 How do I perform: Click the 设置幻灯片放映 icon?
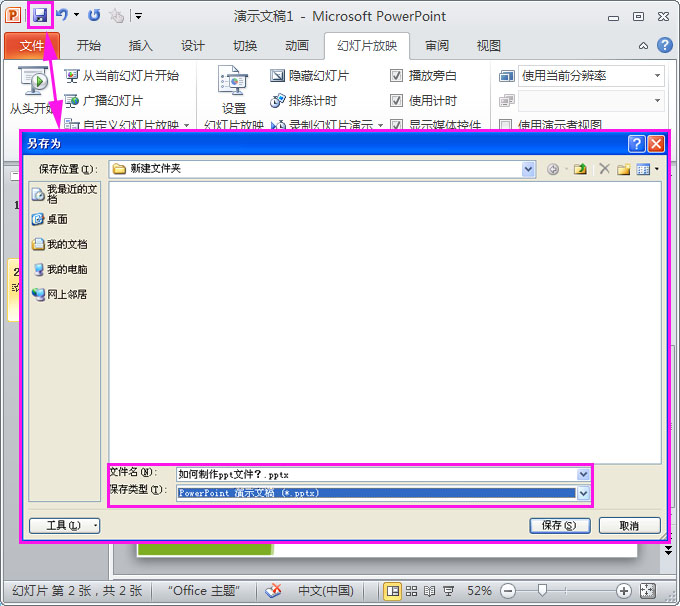click(233, 81)
